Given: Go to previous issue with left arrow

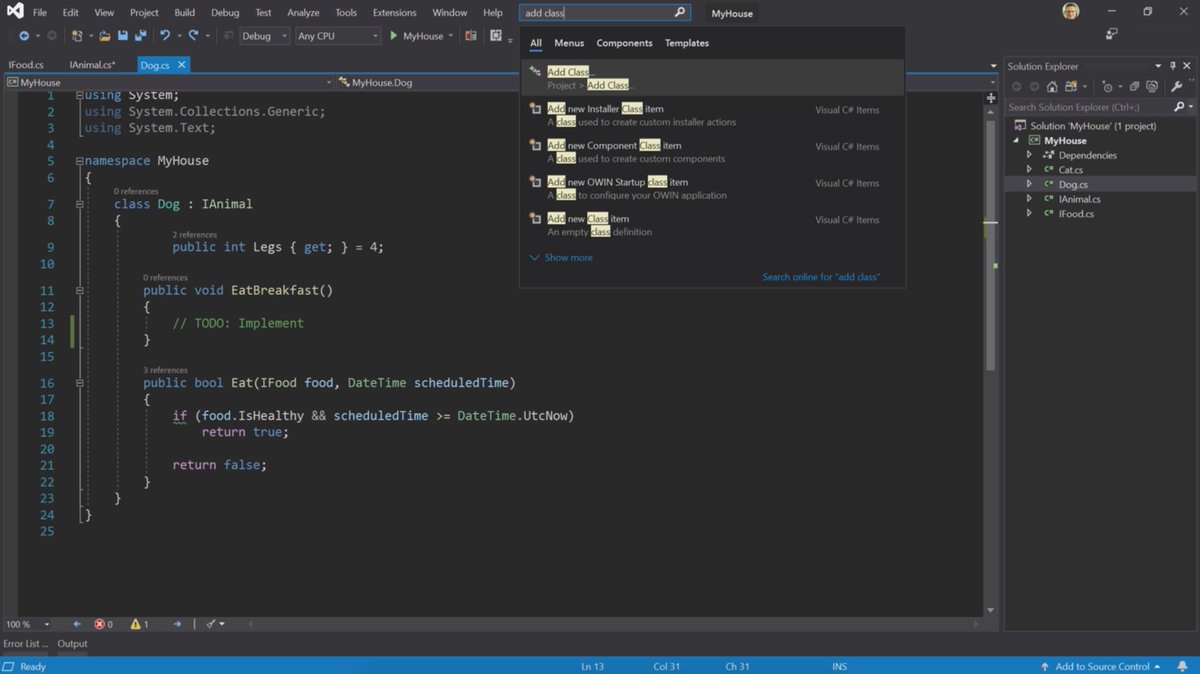Looking at the screenshot, I should tap(77, 624).
